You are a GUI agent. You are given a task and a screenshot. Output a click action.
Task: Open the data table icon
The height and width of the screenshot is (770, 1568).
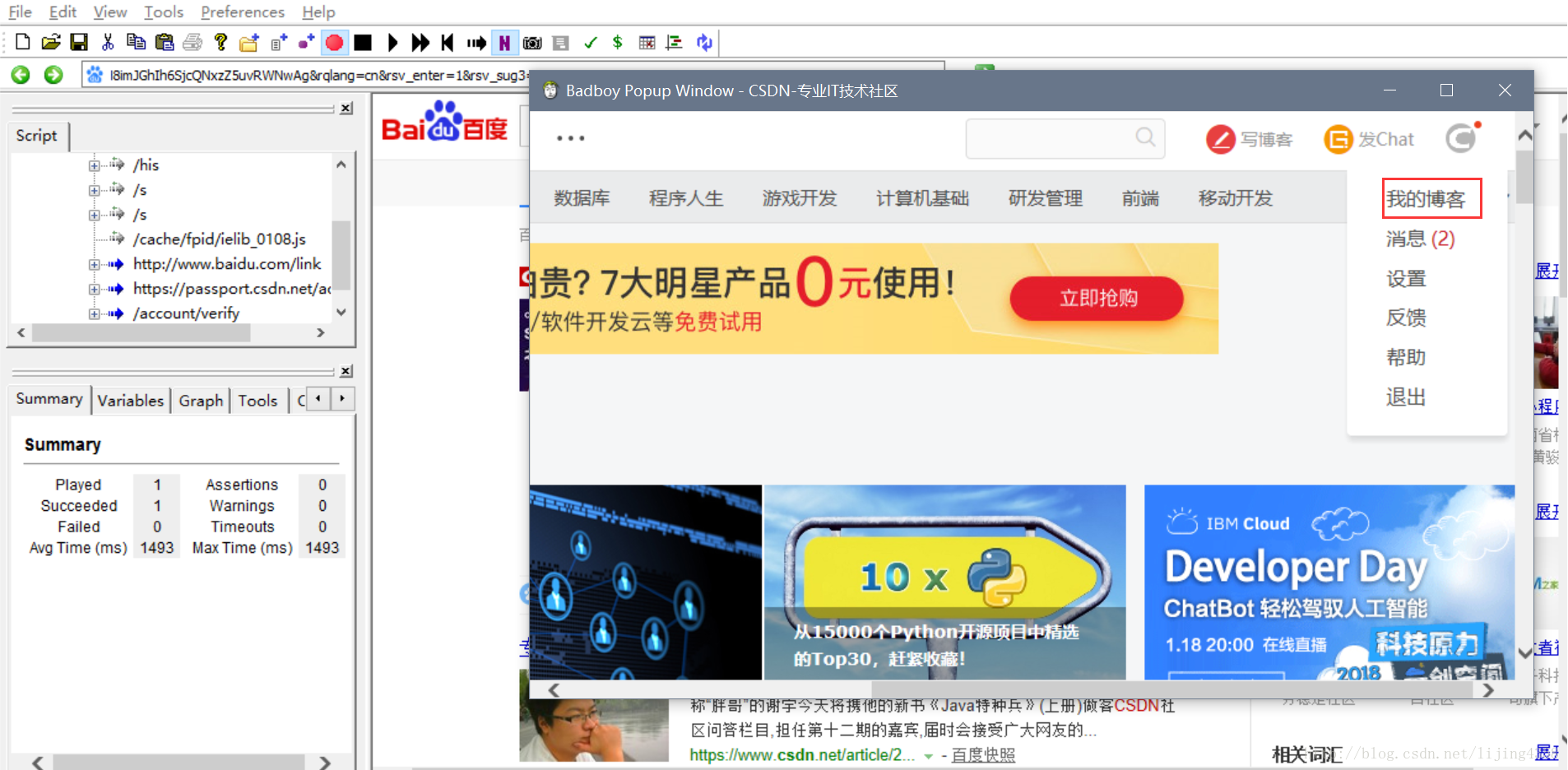pyautogui.click(x=647, y=42)
